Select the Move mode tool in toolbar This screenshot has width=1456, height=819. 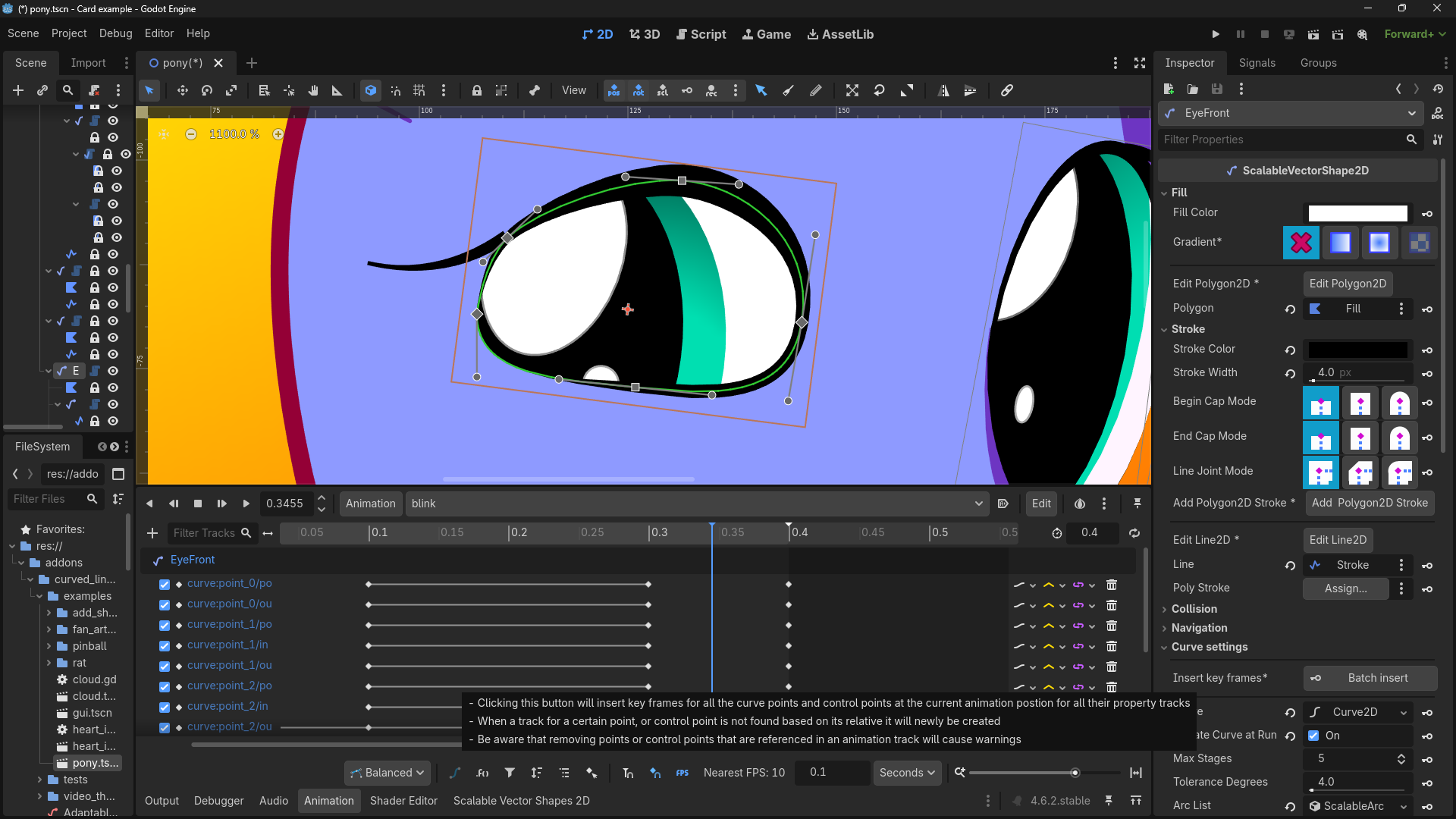coord(182,90)
